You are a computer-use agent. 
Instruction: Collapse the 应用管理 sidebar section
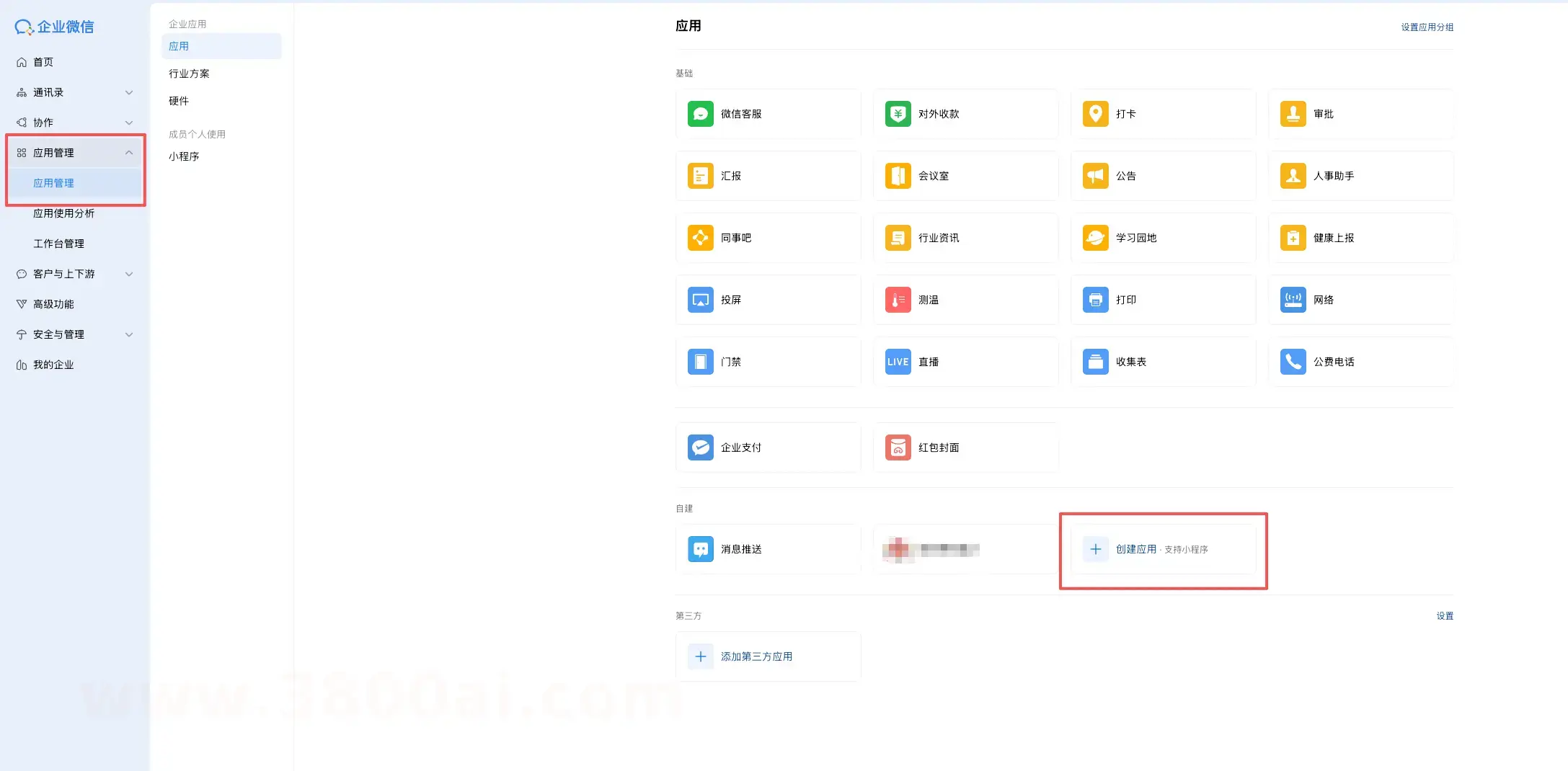[x=129, y=153]
